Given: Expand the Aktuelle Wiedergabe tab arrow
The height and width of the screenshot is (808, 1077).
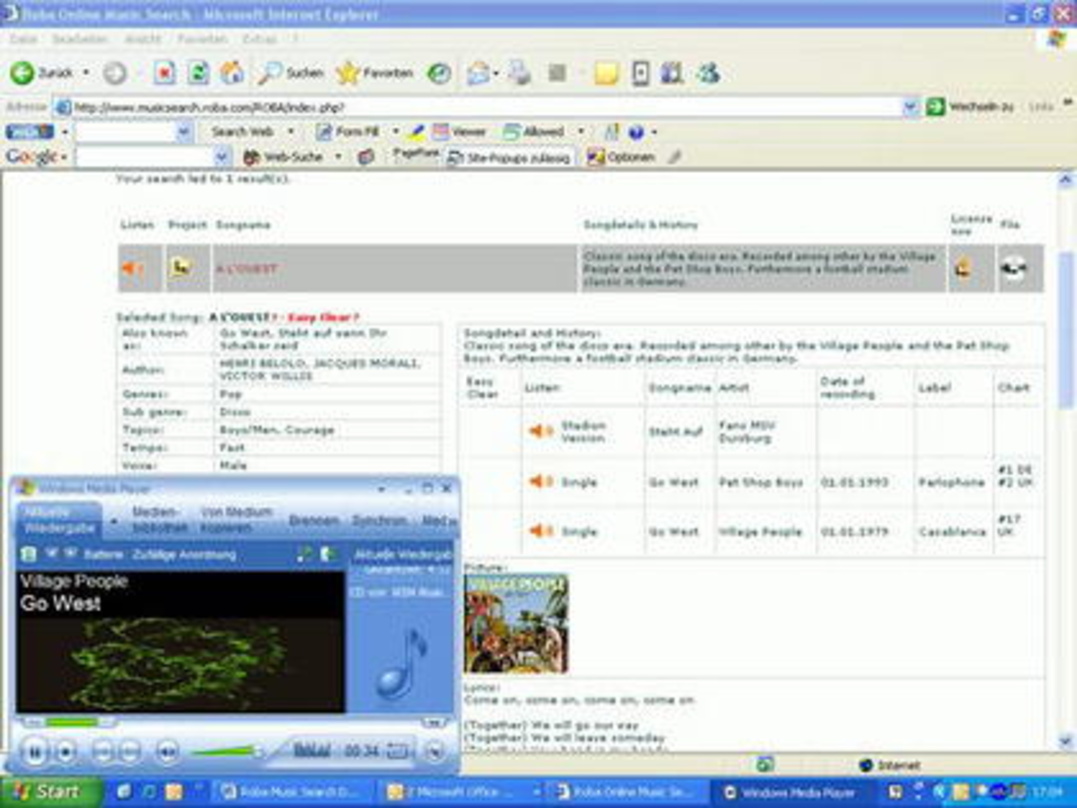Looking at the screenshot, I should (x=114, y=521).
